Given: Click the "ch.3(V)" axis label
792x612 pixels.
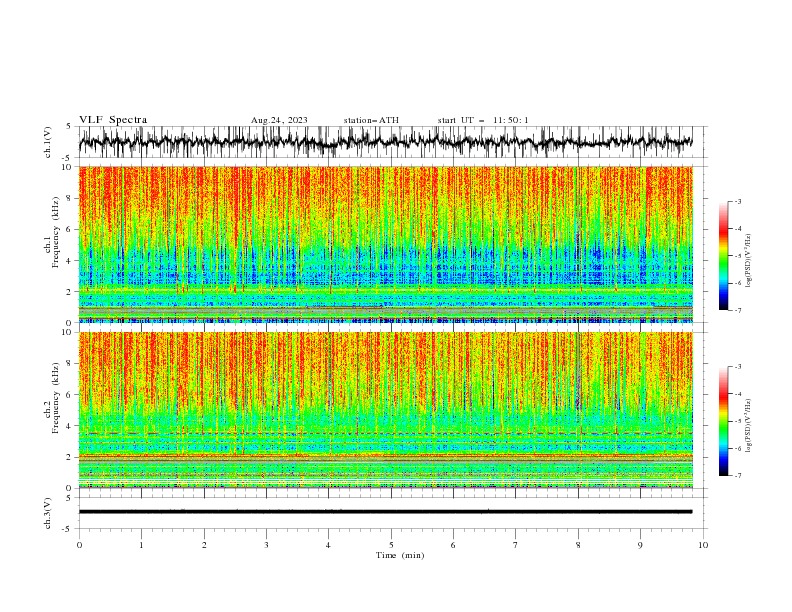Looking at the screenshot, I should click(x=48, y=513).
